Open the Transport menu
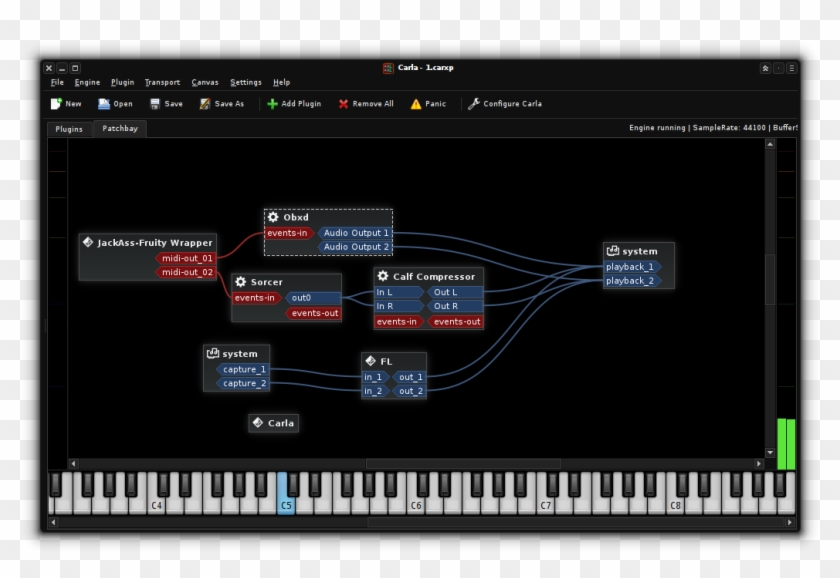Image resolution: width=840 pixels, height=578 pixels. 162,82
